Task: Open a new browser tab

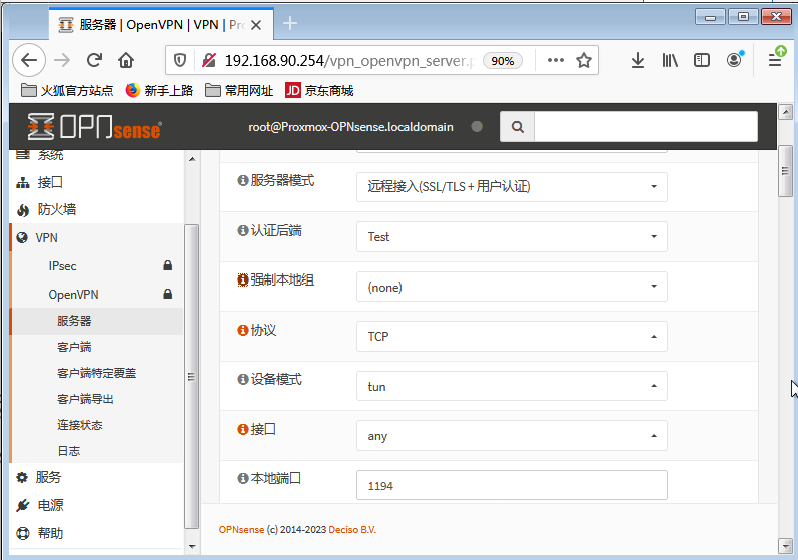Action: coord(290,23)
